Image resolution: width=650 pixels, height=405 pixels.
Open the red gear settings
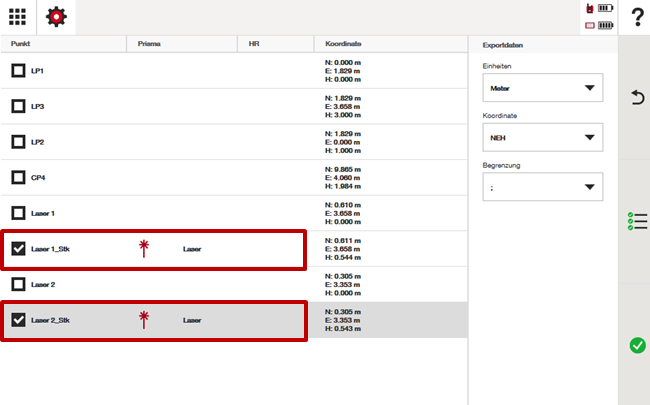pos(56,18)
